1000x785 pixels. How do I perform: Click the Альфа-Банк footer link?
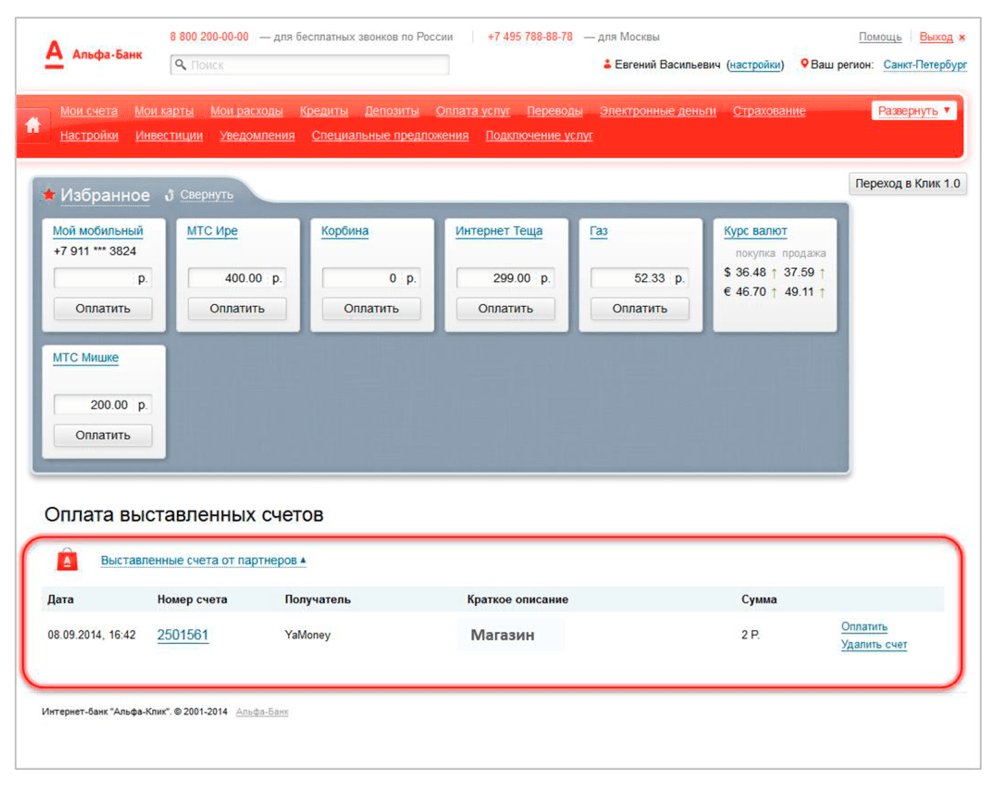click(262, 712)
